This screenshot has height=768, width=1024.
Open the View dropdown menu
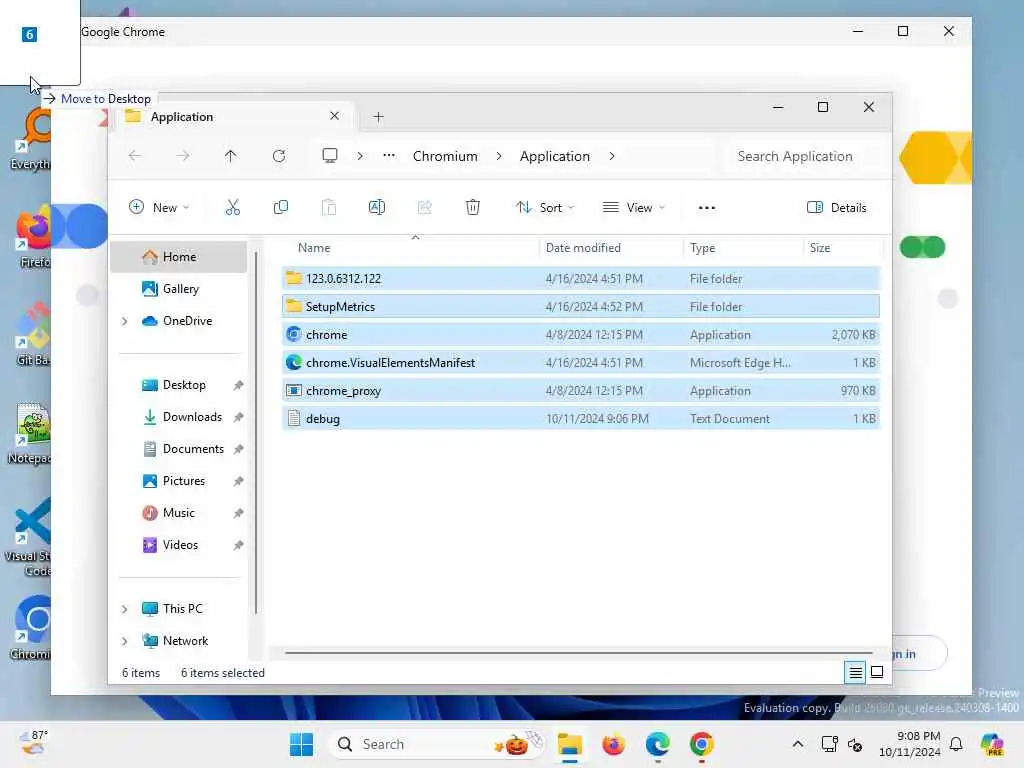click(633, 208)
